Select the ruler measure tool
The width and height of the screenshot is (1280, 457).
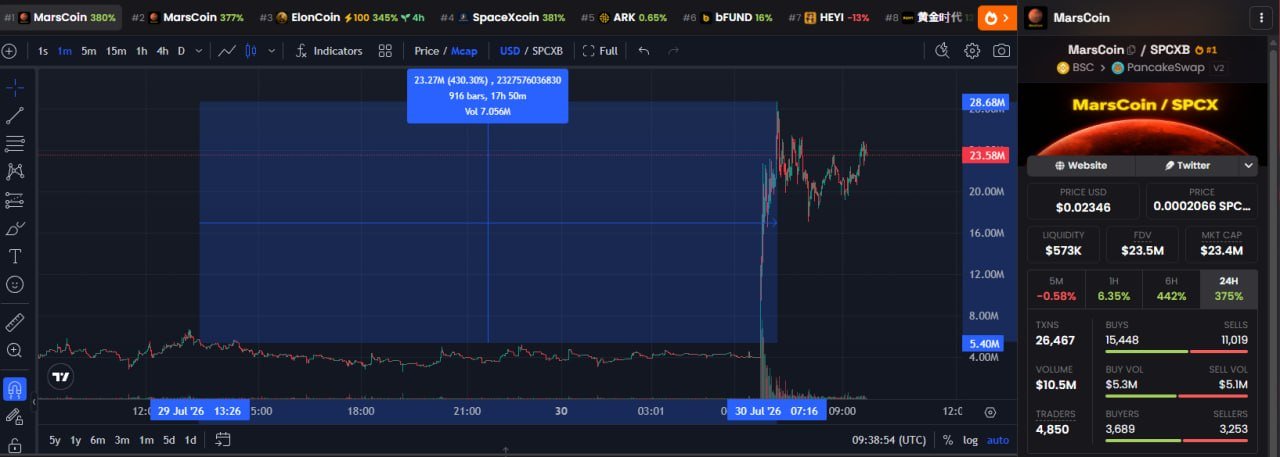click(x=15, y=322)
